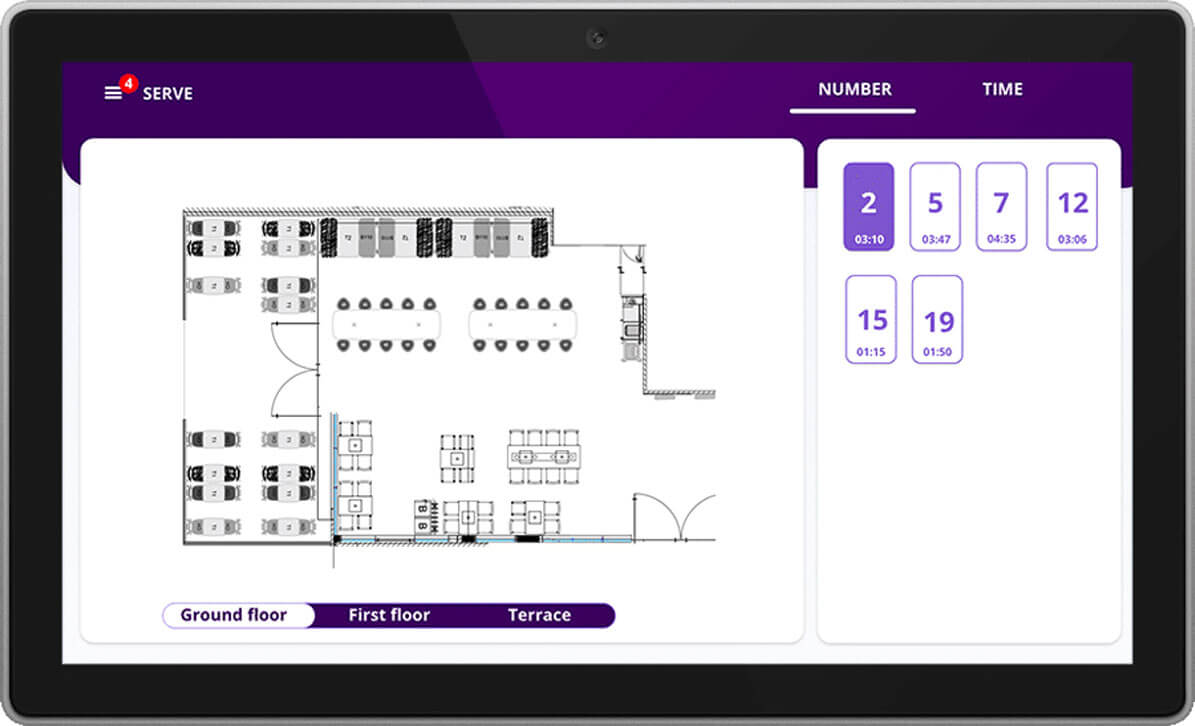Viewport: 1195px width, 726px height.
Task: Select order card number 5
Action: click(x=935, y=207)
